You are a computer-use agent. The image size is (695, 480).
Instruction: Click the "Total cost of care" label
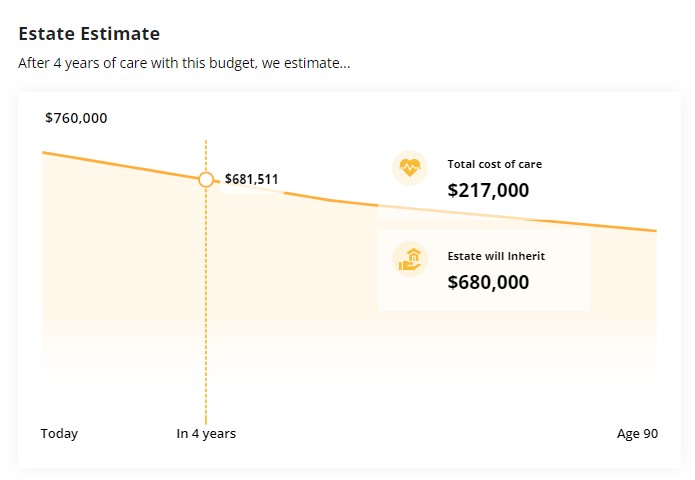(x=494, y=164)
